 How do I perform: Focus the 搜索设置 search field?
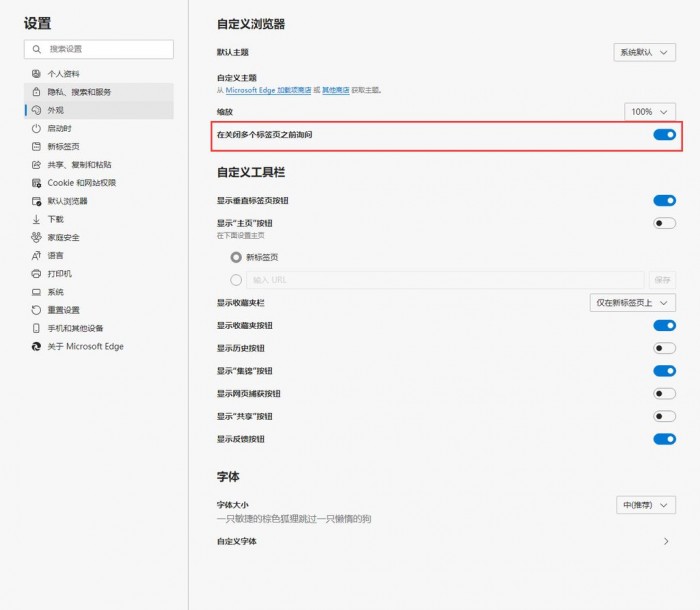coord(99,49)
